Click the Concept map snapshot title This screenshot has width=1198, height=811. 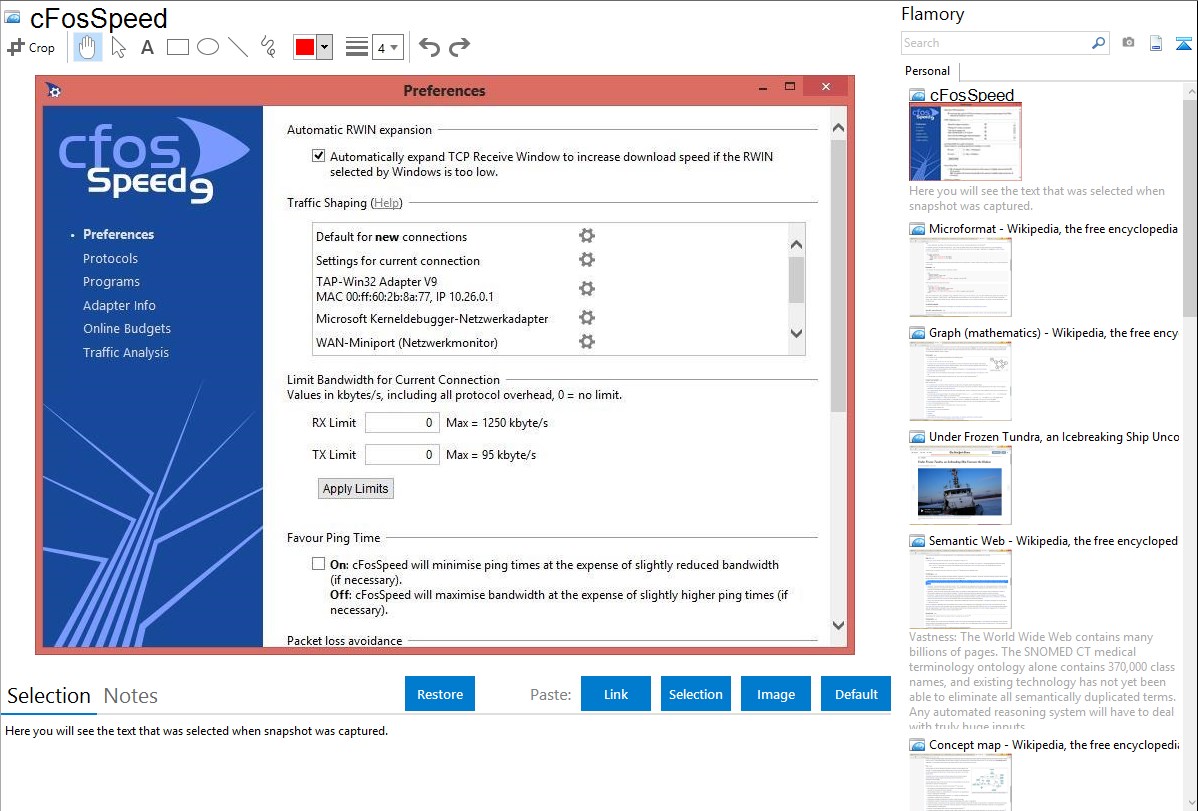1054,744
